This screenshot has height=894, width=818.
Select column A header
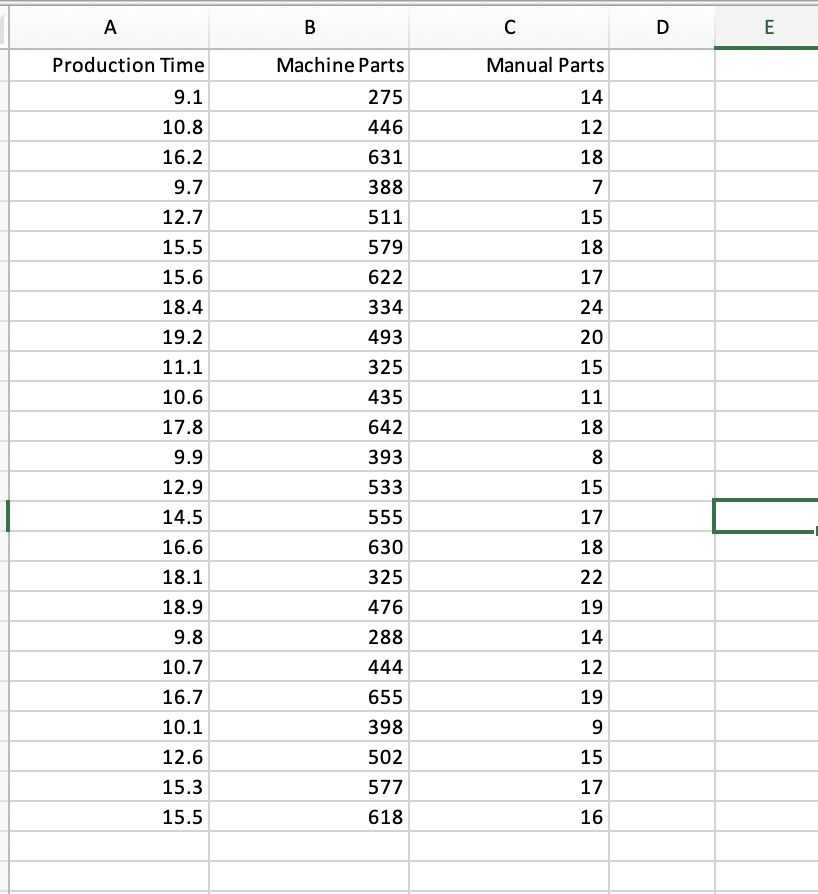(x=110, y=28)
